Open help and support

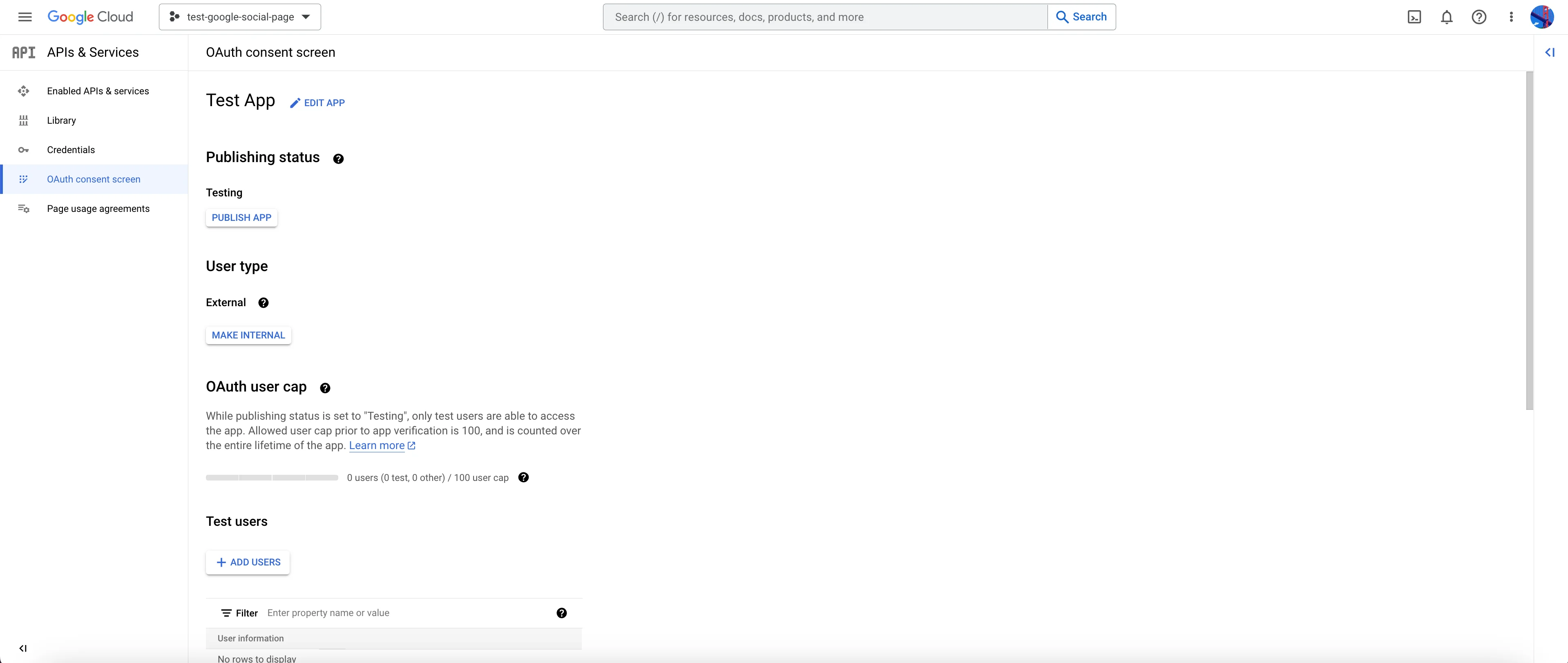pyautogui.click(x=1479, y=16)
